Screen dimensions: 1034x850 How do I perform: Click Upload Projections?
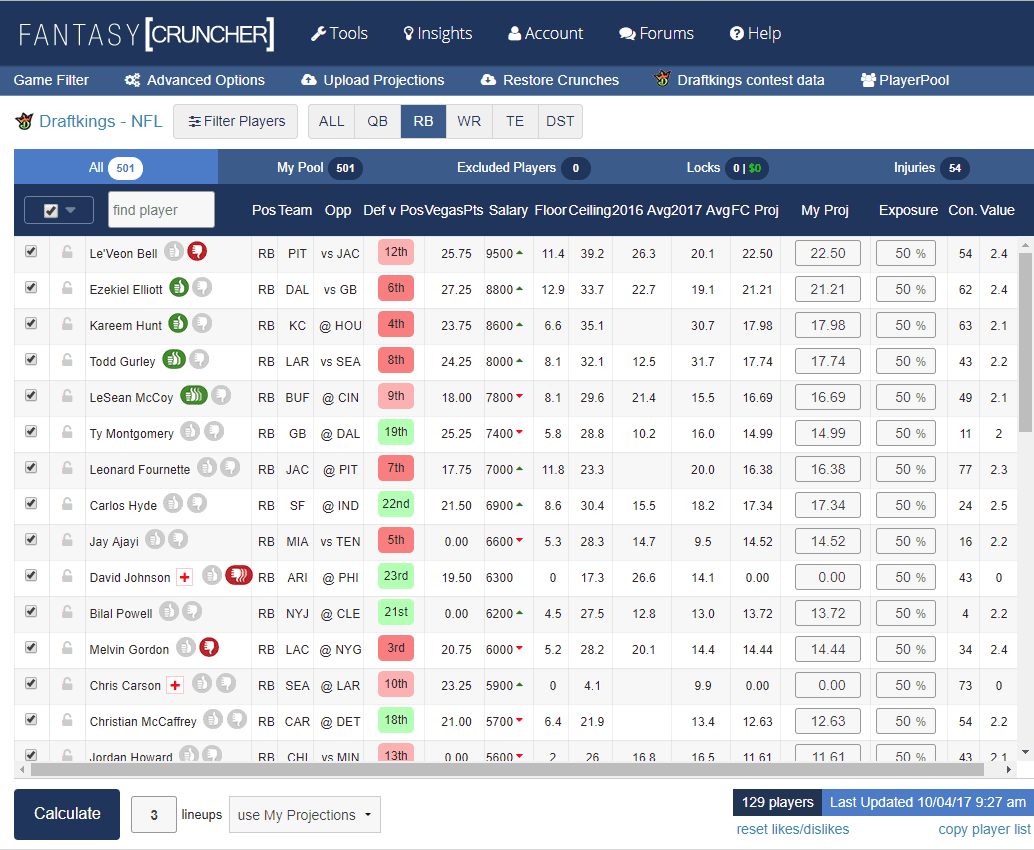[373, 80]
